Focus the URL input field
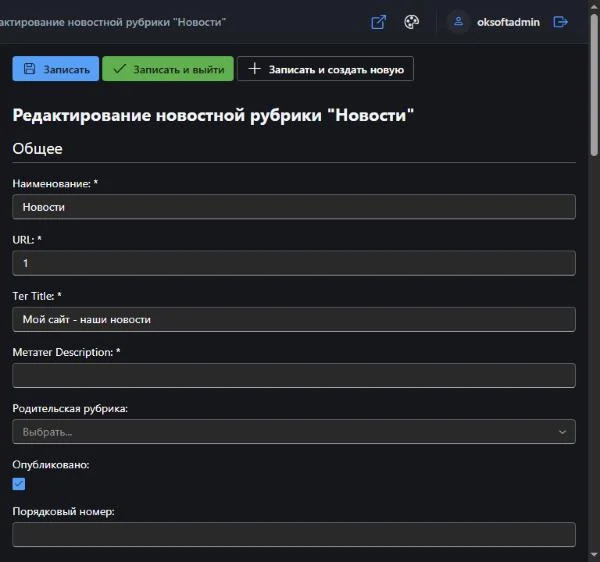Viewport: 600px width, 562px height. click(x=294, y=263)
